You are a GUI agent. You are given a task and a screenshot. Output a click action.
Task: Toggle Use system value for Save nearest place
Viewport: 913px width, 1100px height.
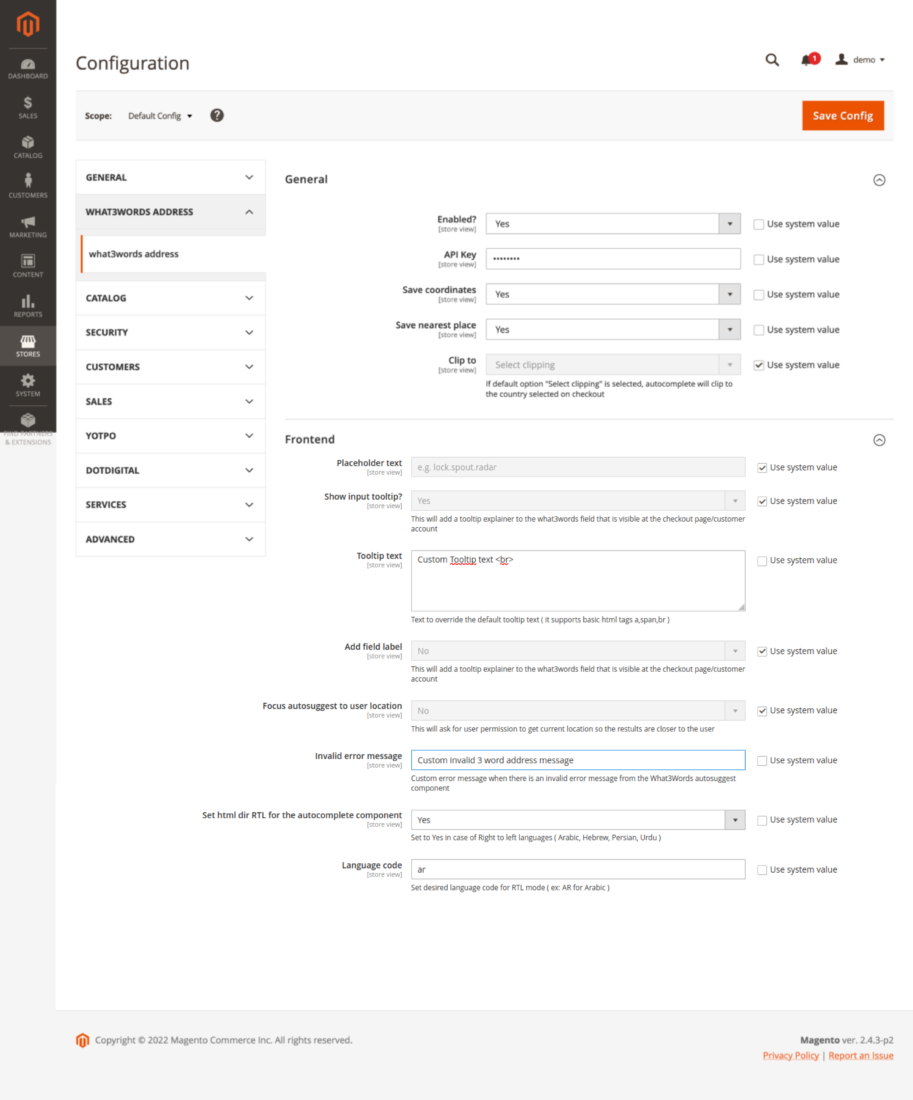[759, 330]
